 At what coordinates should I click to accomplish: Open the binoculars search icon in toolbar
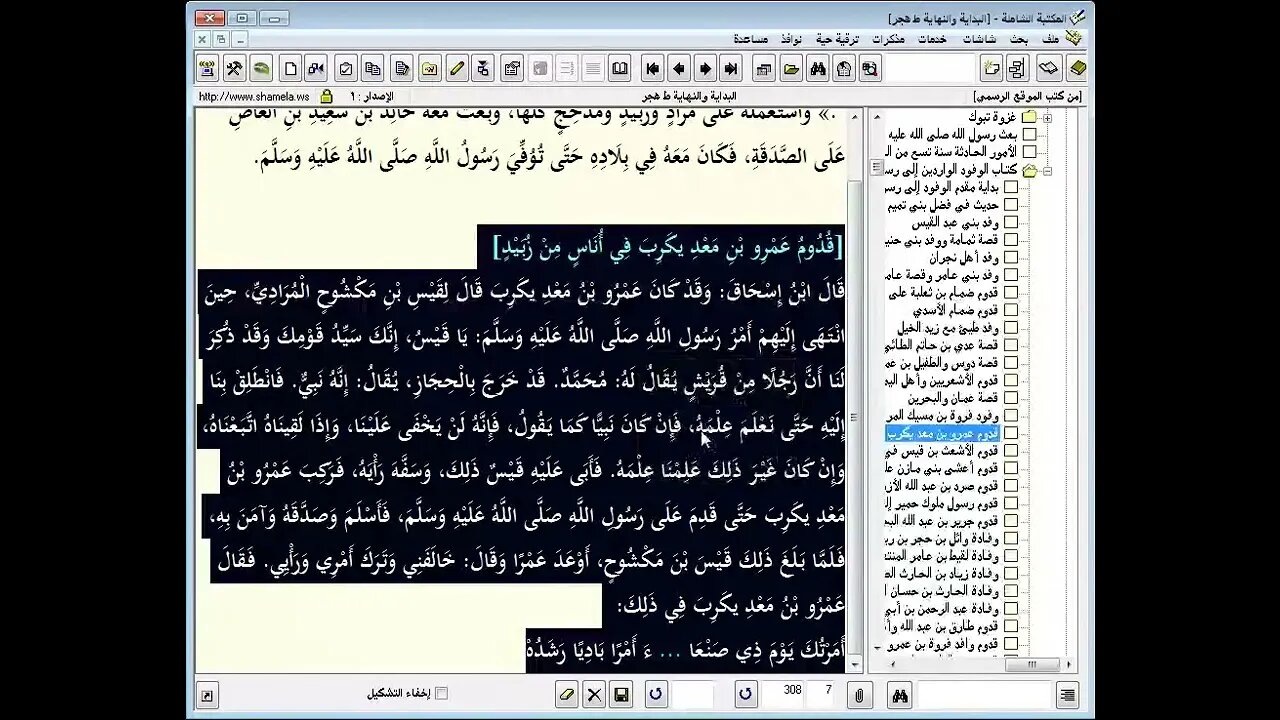(817, 69)
